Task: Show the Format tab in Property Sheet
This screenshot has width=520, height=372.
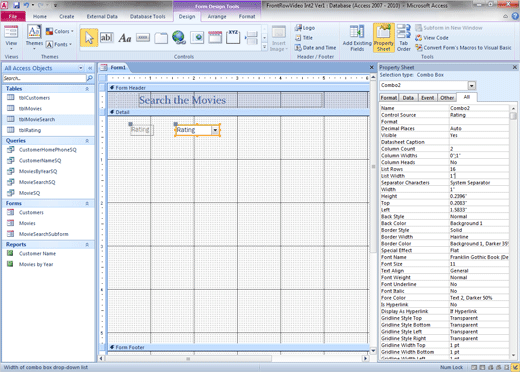Action: pos(389,98)
